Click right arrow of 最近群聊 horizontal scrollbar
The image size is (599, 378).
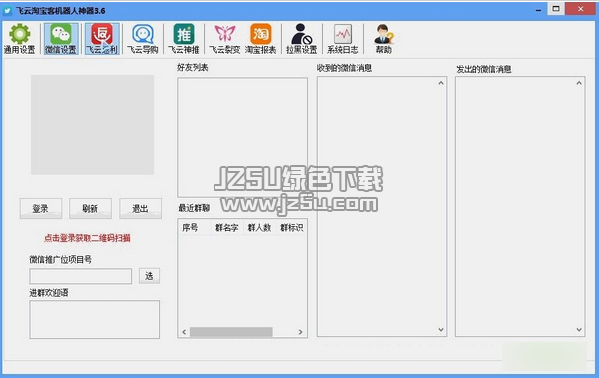(300, 332)
